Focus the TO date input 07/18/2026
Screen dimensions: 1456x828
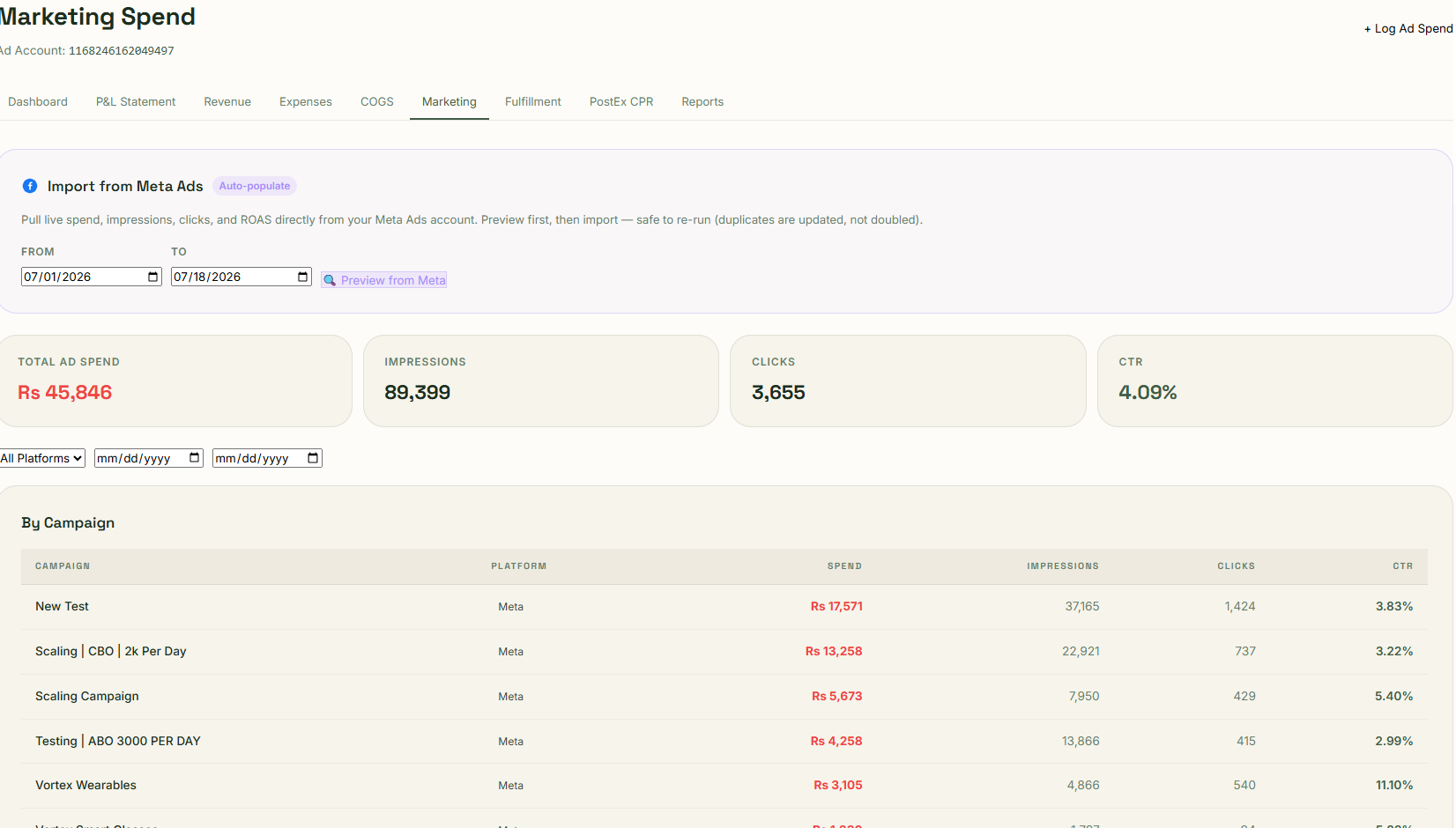(241, 277)
